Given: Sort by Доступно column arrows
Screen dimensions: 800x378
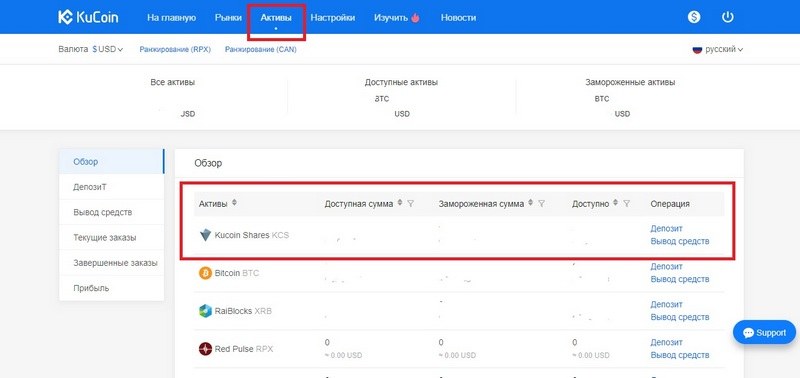Looking at the screenshot, I should click(616, 203).
